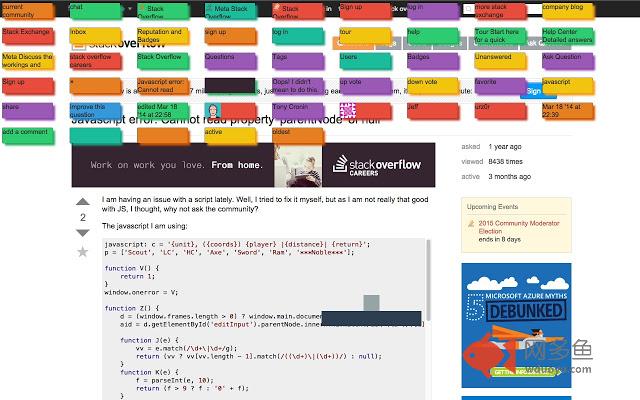Viewport: 640px width, 400px height.
Task: Mark the question as favorite with the star
Action: (83, 252)
